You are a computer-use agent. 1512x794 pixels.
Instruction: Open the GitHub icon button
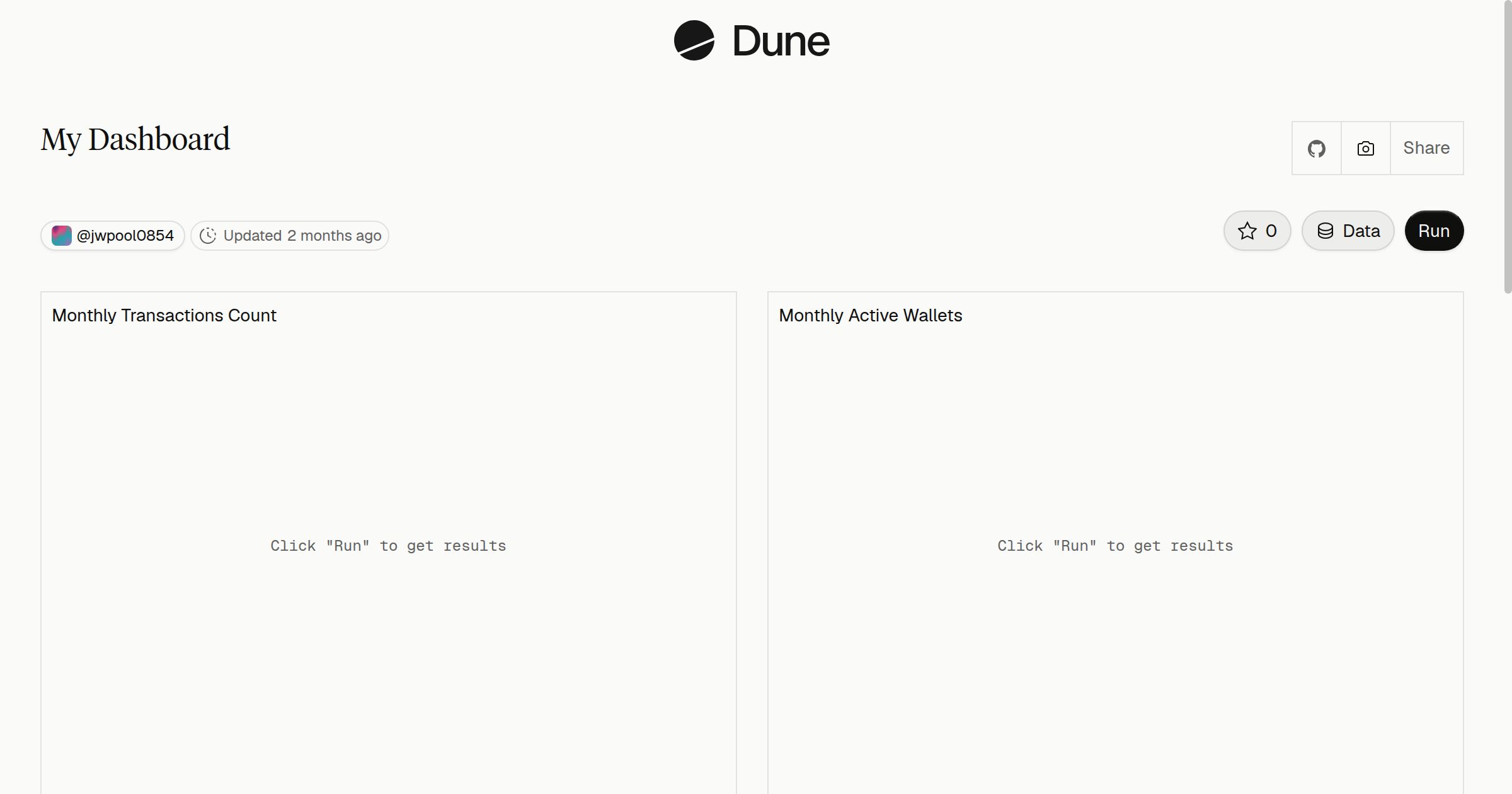(1317, 148)
